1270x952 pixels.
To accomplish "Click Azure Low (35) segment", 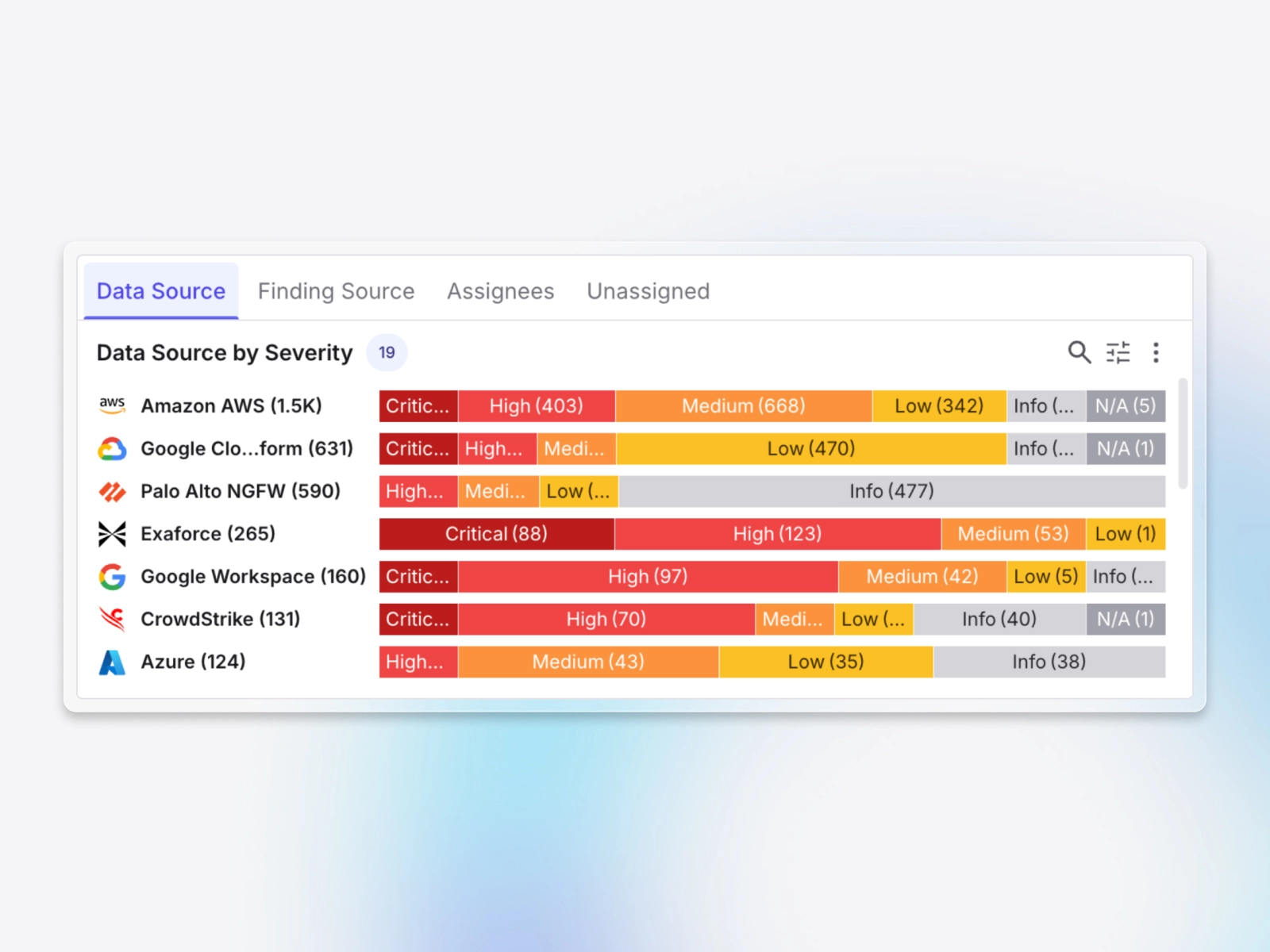I will pos(826,662).
